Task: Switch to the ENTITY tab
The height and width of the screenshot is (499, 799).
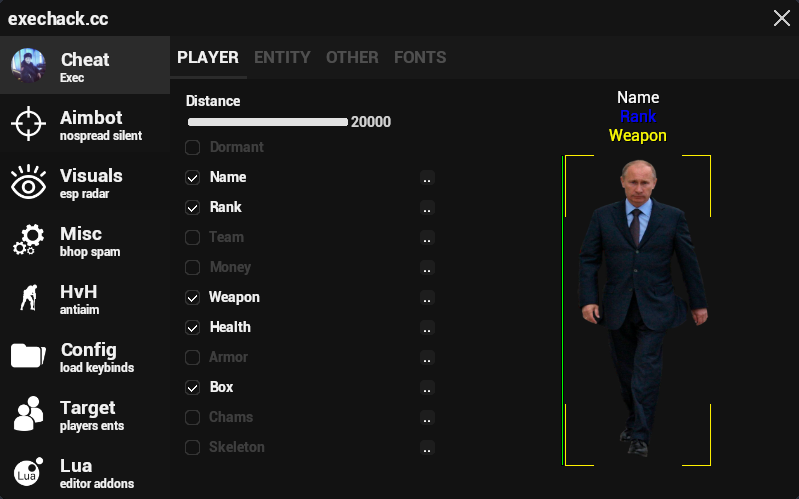Action: (282, 58)
